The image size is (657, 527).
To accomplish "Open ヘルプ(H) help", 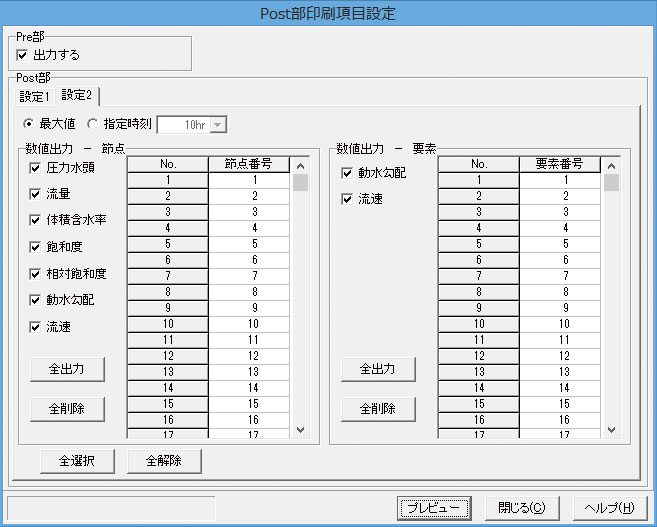I will click(x=610, y=508).
